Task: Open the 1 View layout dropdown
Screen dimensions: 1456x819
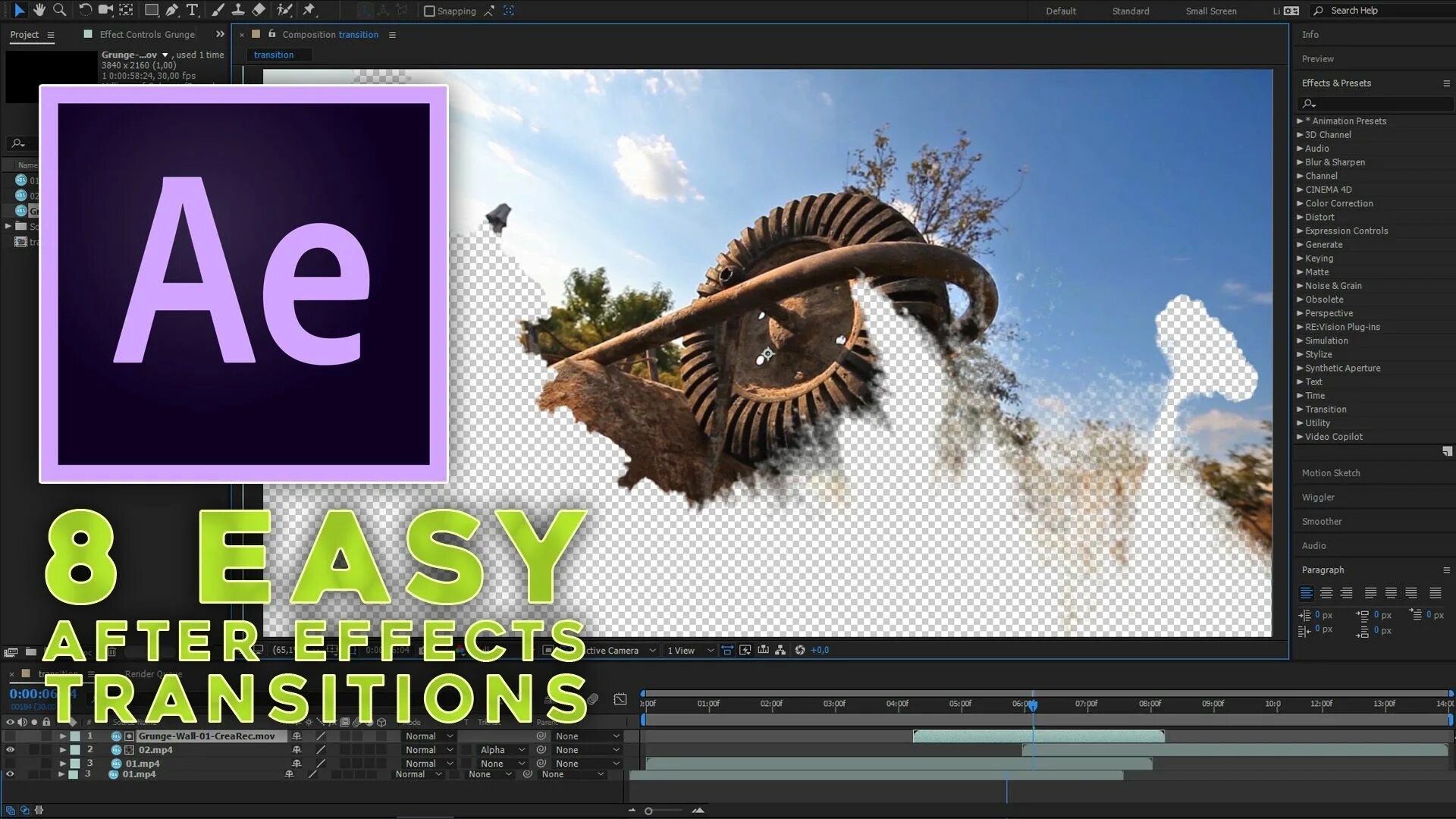Action: coord(689,651)
